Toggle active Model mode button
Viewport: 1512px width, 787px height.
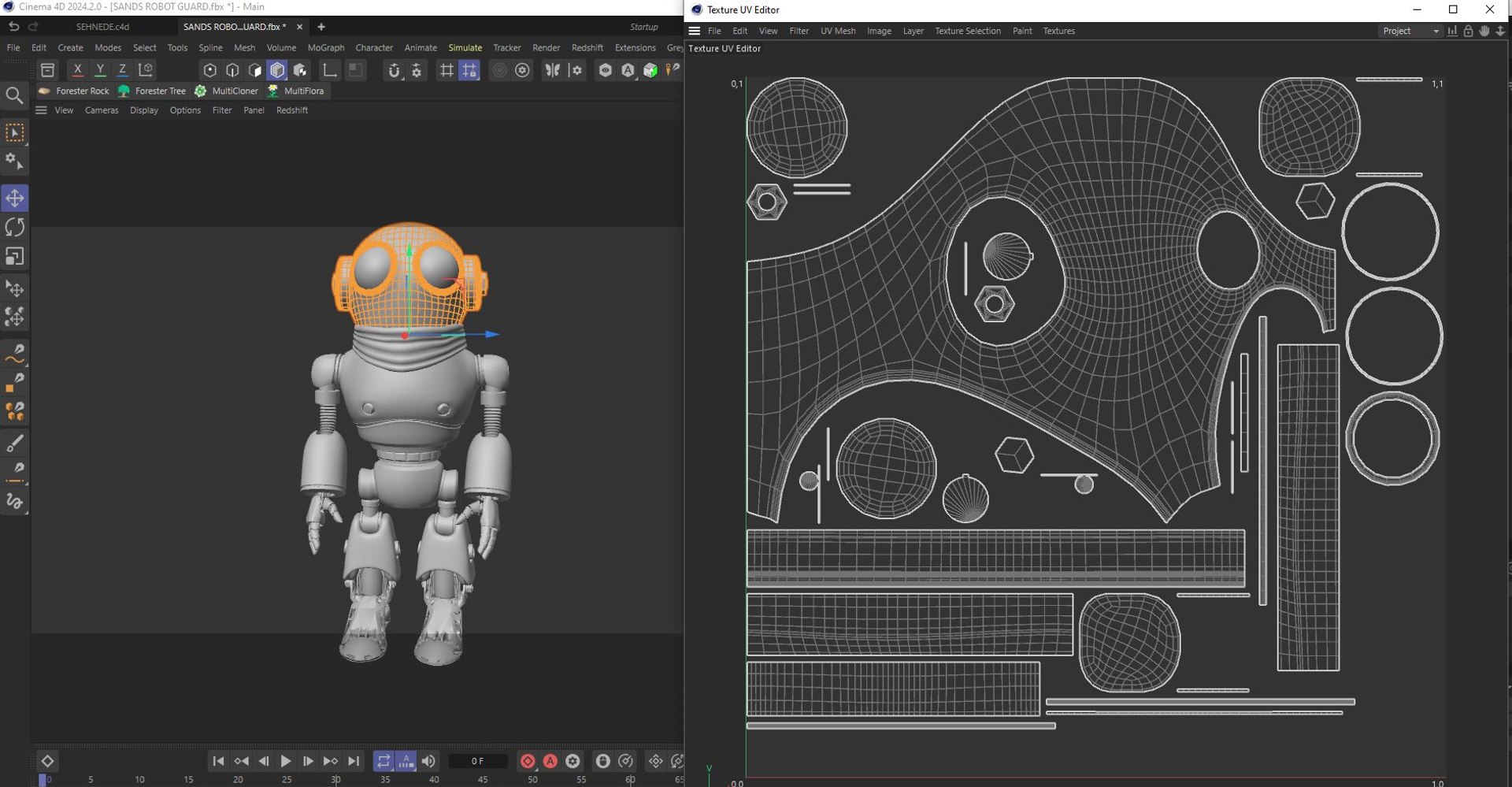pos(277,70)
